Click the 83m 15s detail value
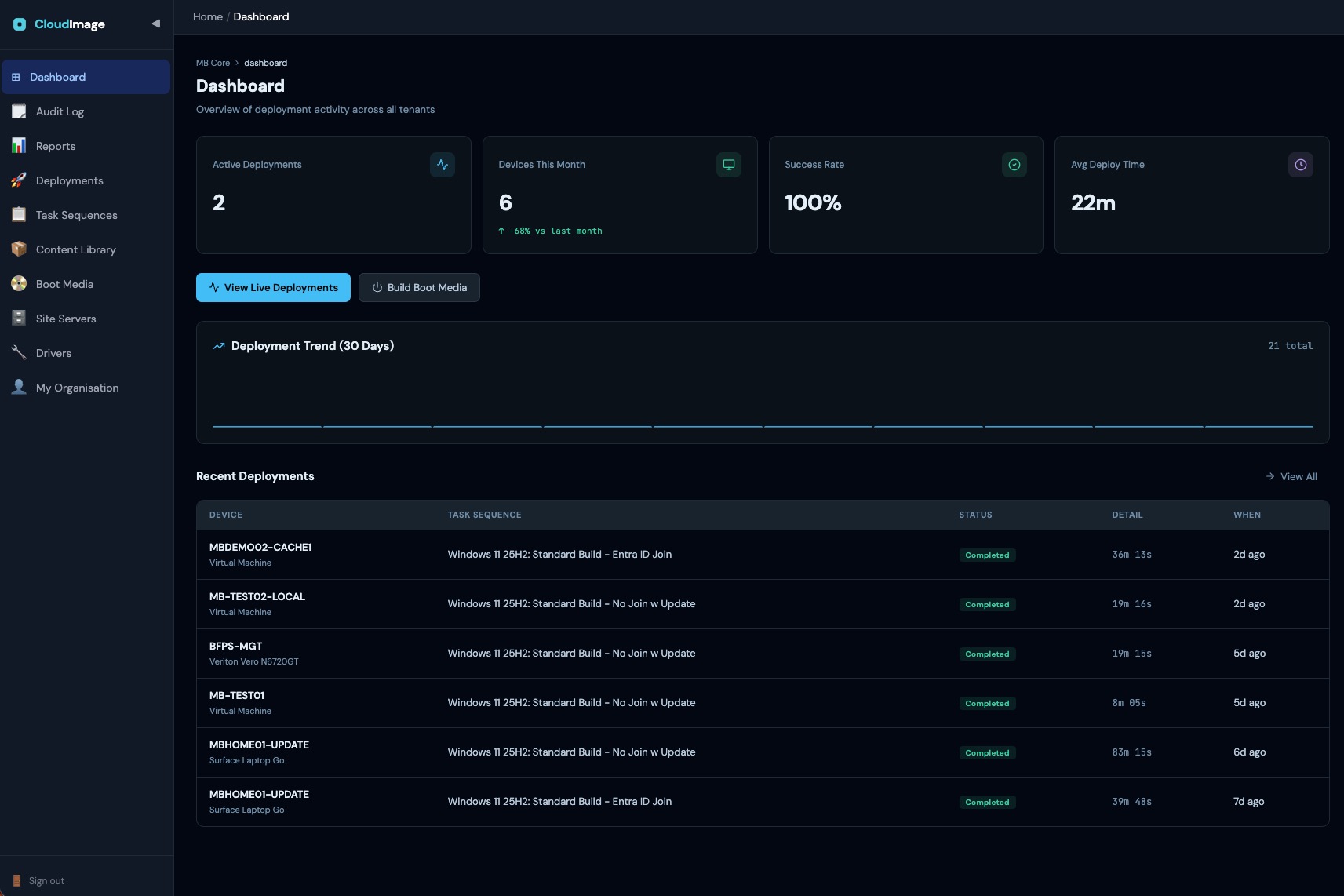The width and height of the screenshot is (1344, 896). pos(1131,752)
